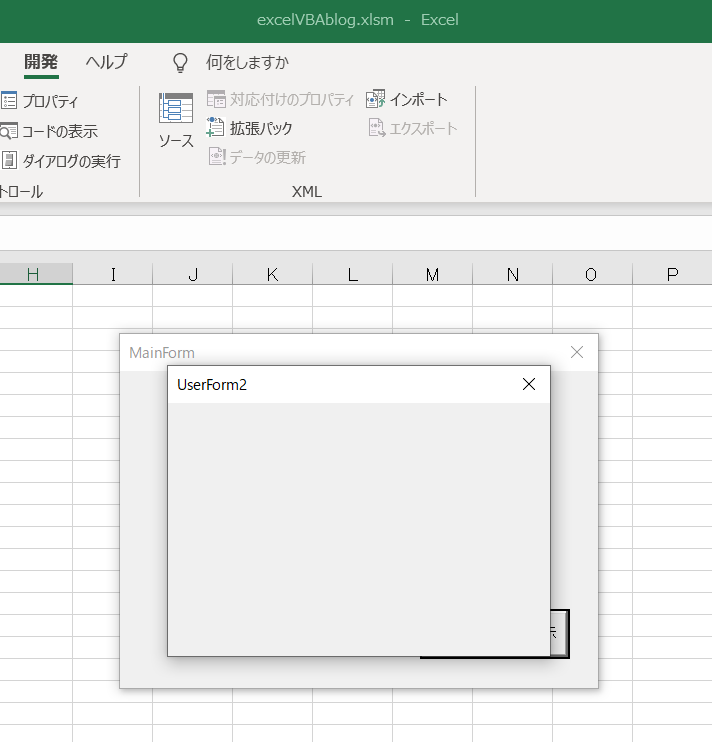Screen dimensions: 712x742
Task: Click the プロパティ icon in controls group
Action: [x=9, y=100]
